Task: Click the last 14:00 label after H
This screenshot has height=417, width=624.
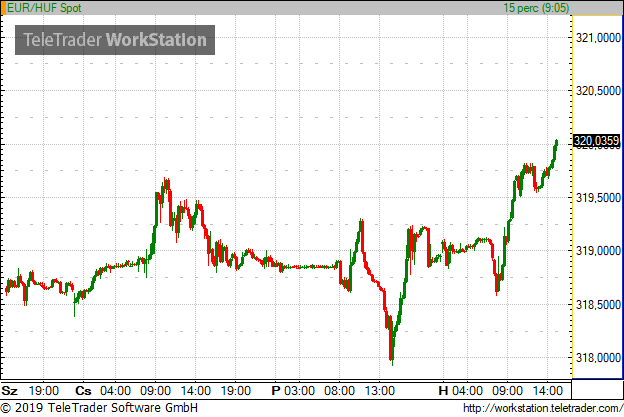Action: (548, 391)
